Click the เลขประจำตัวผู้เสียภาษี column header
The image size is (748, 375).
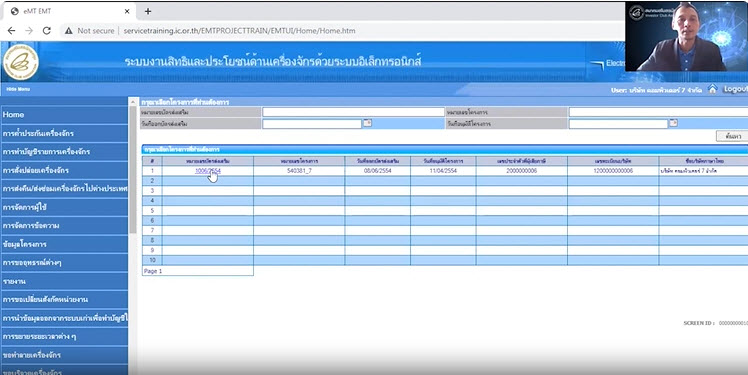[x=521, y=161]
